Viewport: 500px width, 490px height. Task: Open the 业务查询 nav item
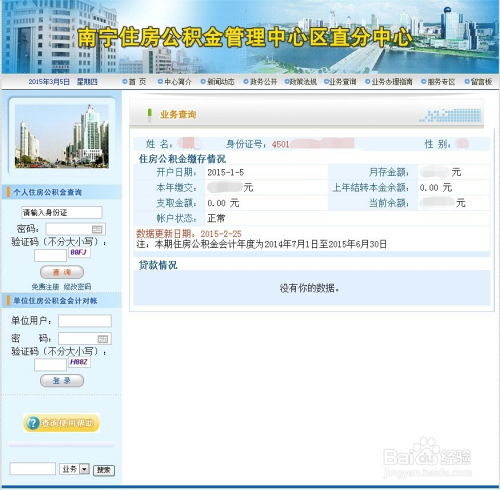pos(340,82)
